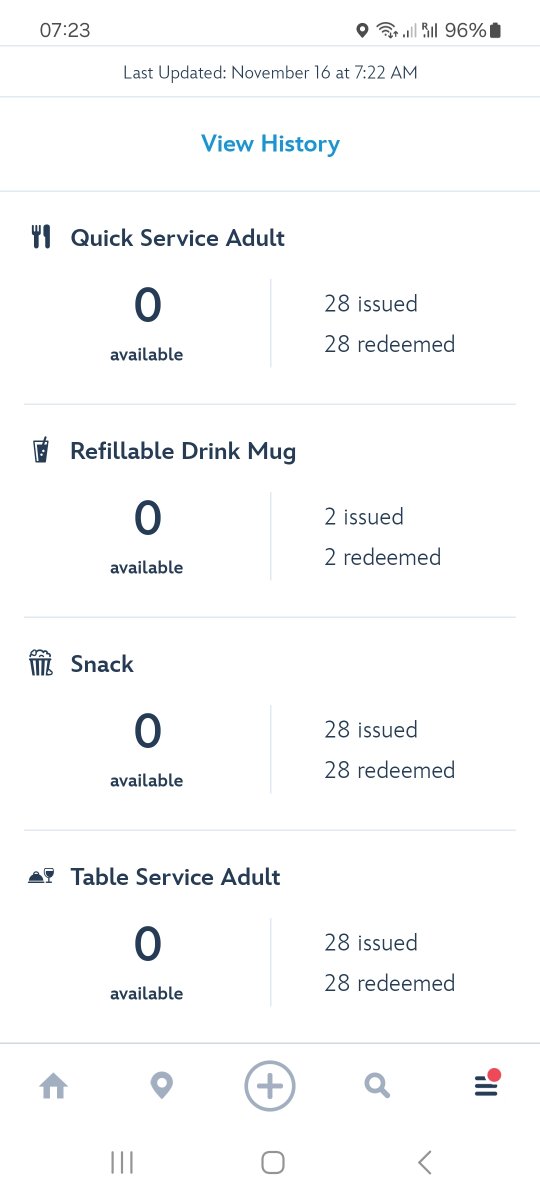The height and width of the screenshot is (1200, 540).
Task: Select the Refillable Drink Mug heading
Action: coord(183,451)
